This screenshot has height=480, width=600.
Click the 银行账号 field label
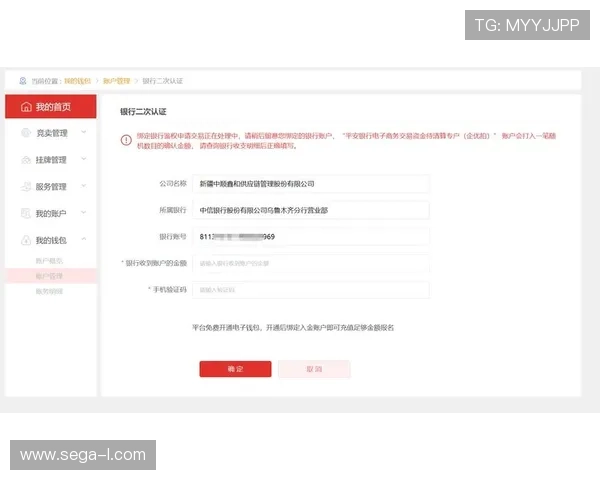(173, 237)
